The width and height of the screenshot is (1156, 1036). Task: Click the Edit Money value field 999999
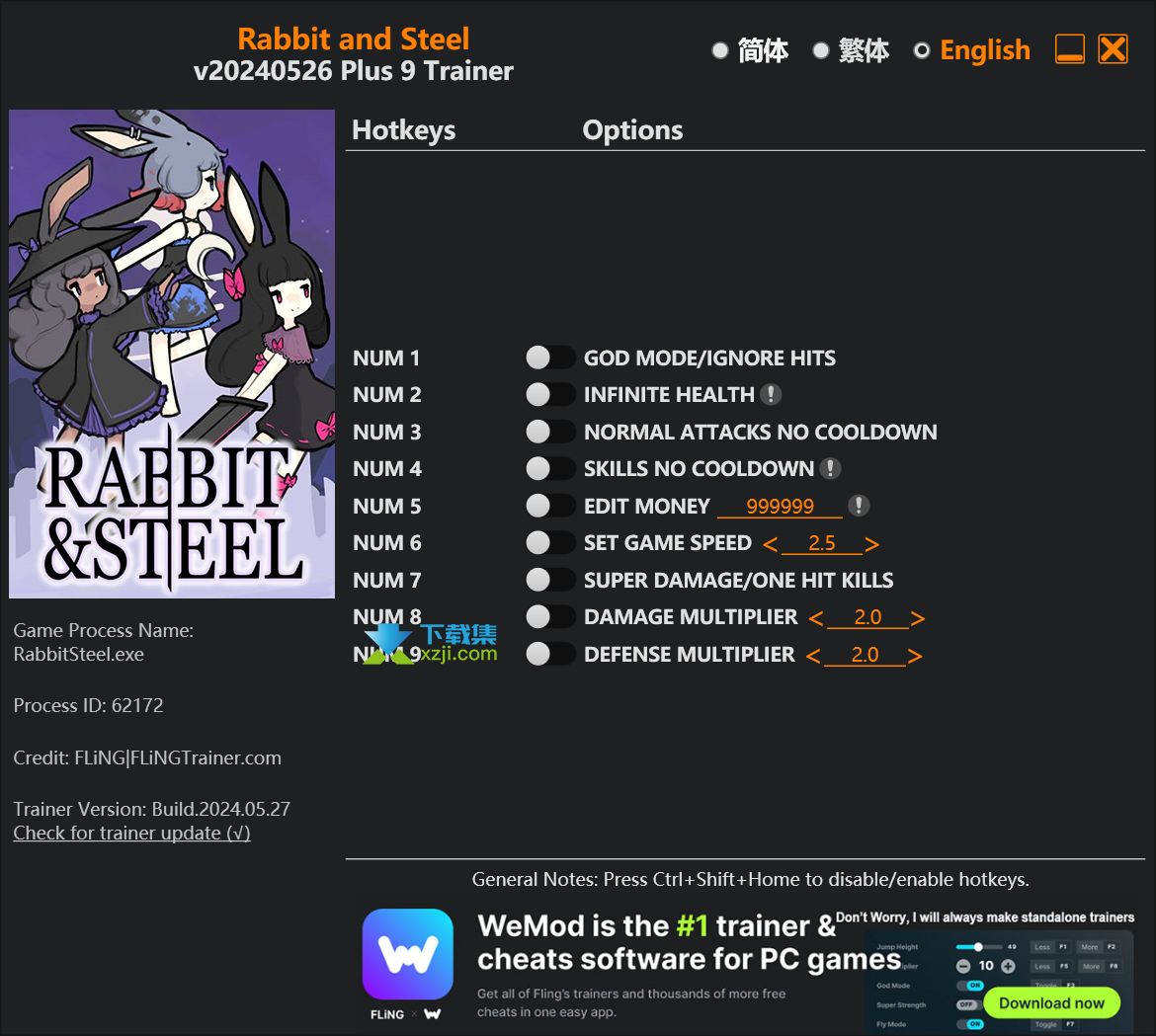(x=780, y=506)
